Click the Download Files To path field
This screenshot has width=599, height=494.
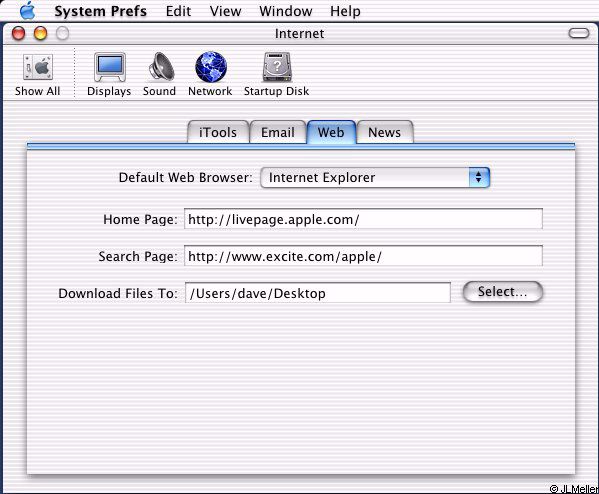pyautogui.click(x=318, y=293)
